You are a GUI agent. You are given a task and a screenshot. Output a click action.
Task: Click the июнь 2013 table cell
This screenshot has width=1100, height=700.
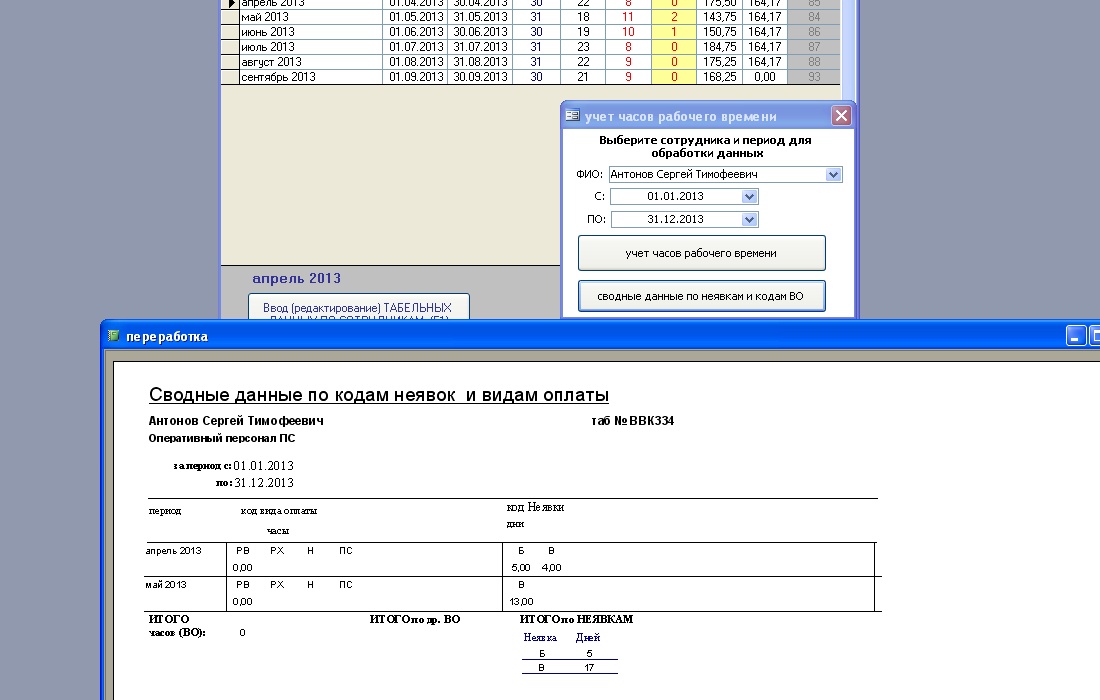coord(311,32)
